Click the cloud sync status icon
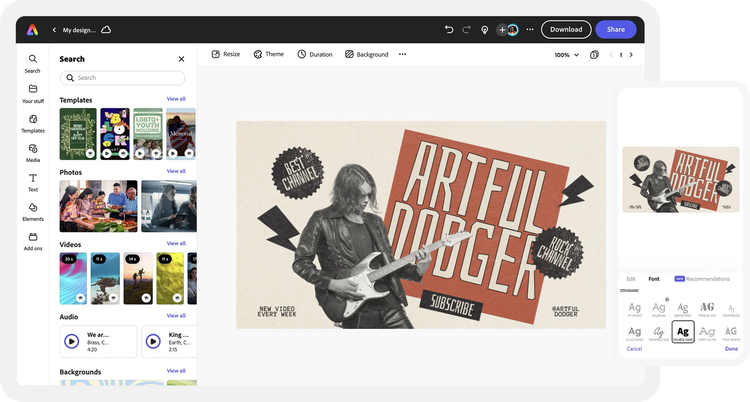Screen dimensions: 750x402 (x=106, y=30)
